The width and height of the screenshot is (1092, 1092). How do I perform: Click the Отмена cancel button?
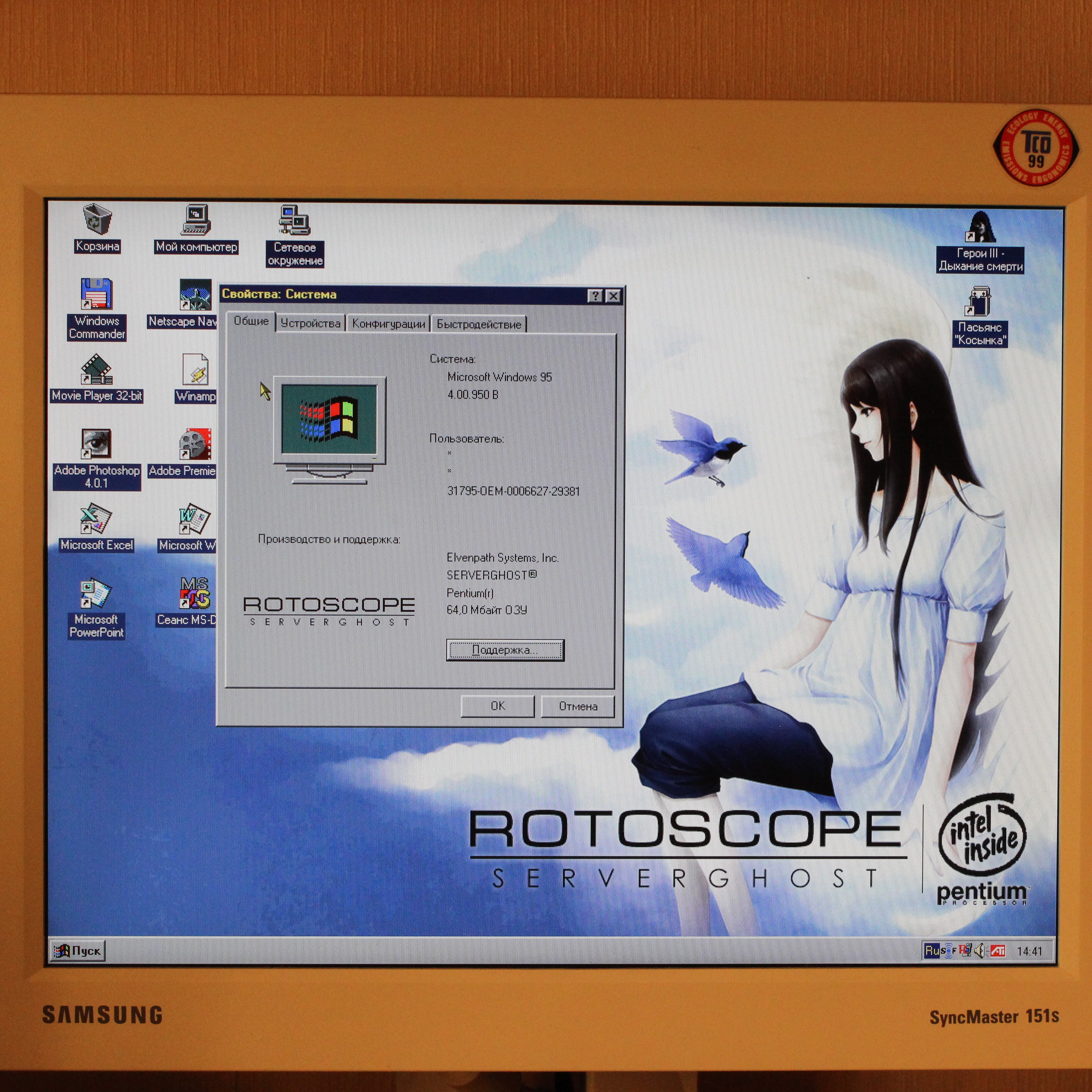[578, 706]
